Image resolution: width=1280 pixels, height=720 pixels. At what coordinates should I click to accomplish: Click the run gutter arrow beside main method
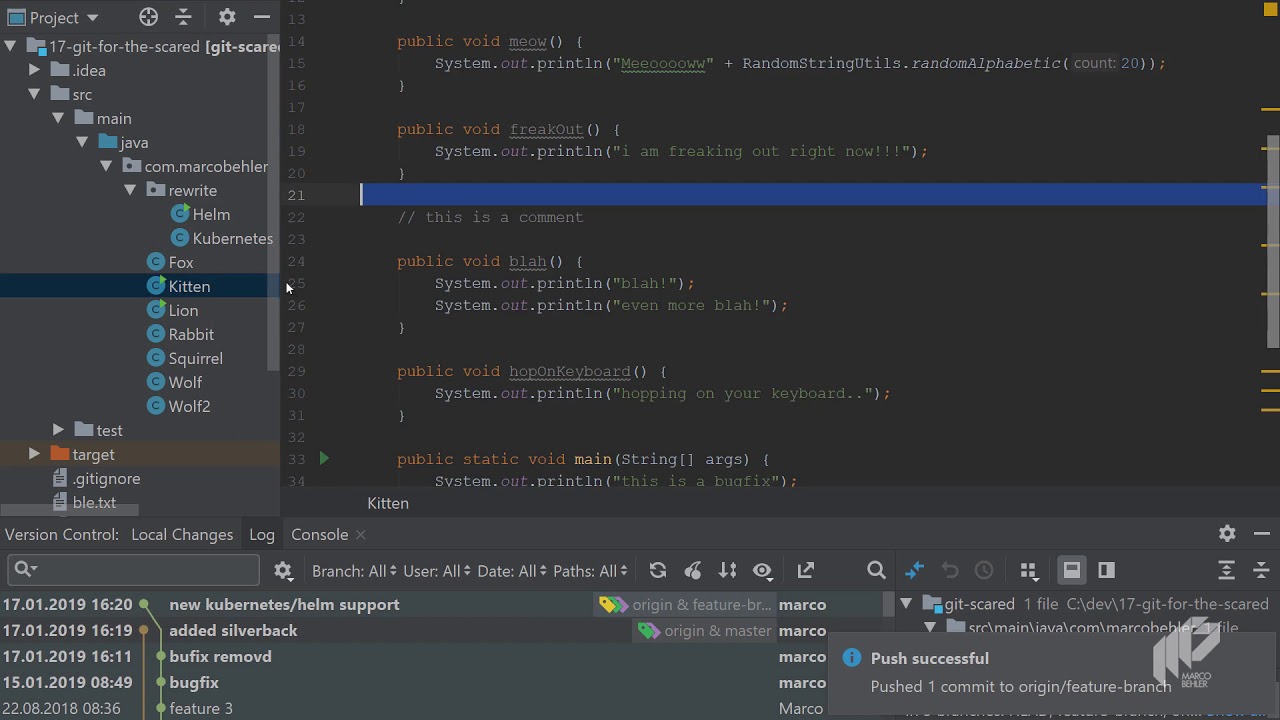coord(323,459)
